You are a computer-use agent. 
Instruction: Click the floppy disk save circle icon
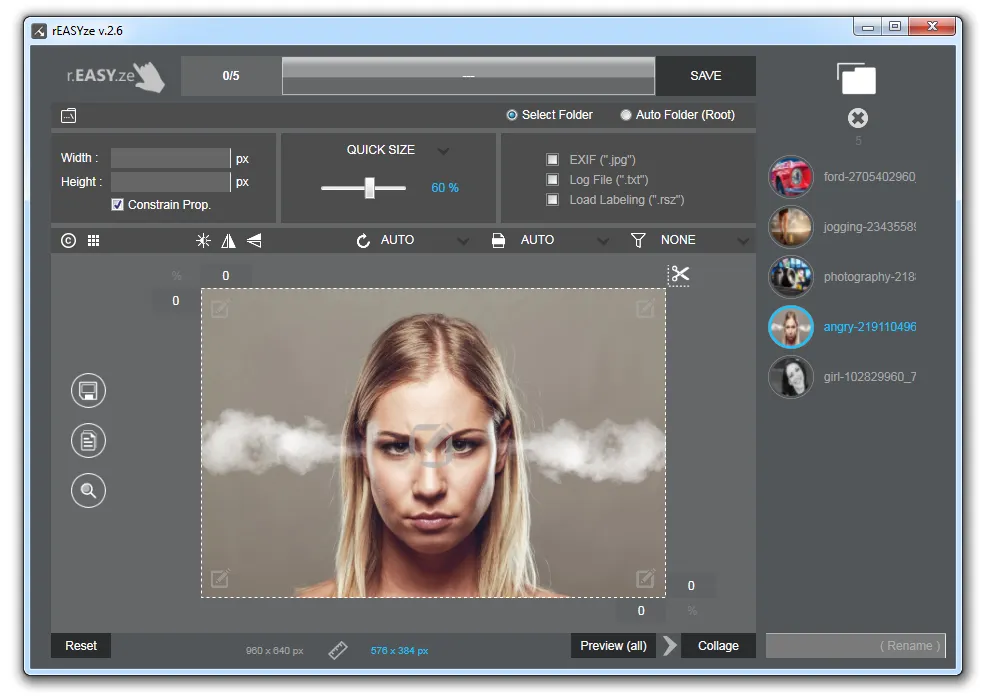coord(88,391)
